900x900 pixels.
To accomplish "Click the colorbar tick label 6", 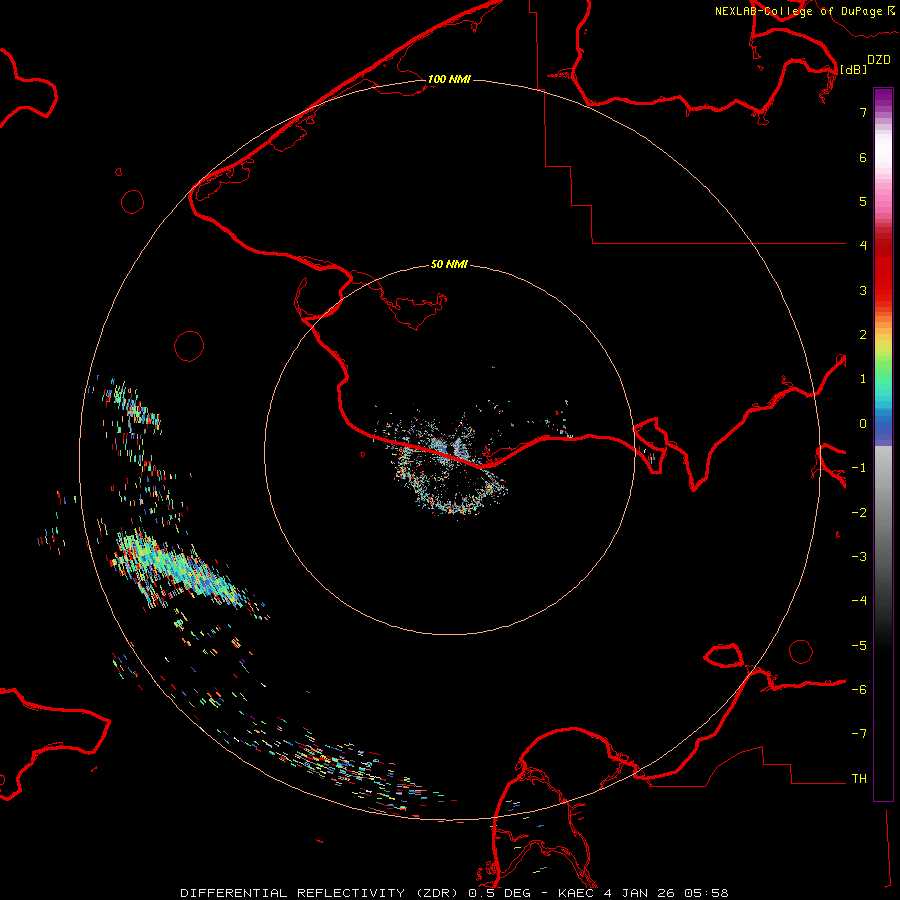I will (x=863, y=157).
